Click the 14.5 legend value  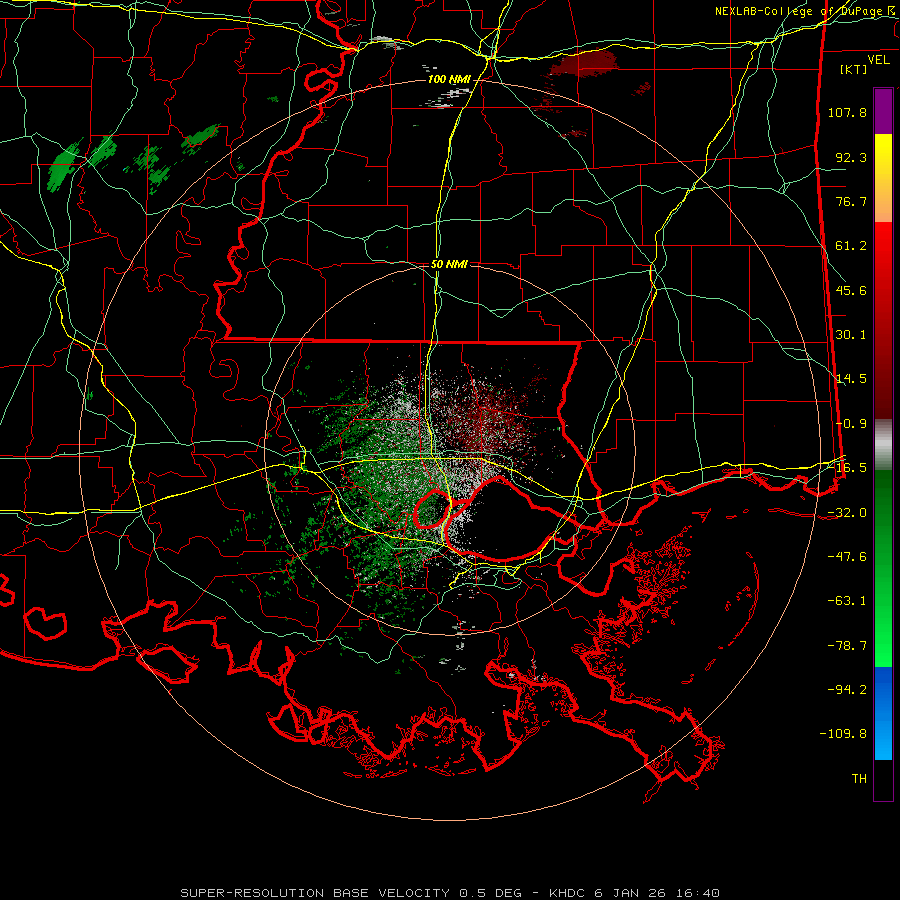pos(851,379)
